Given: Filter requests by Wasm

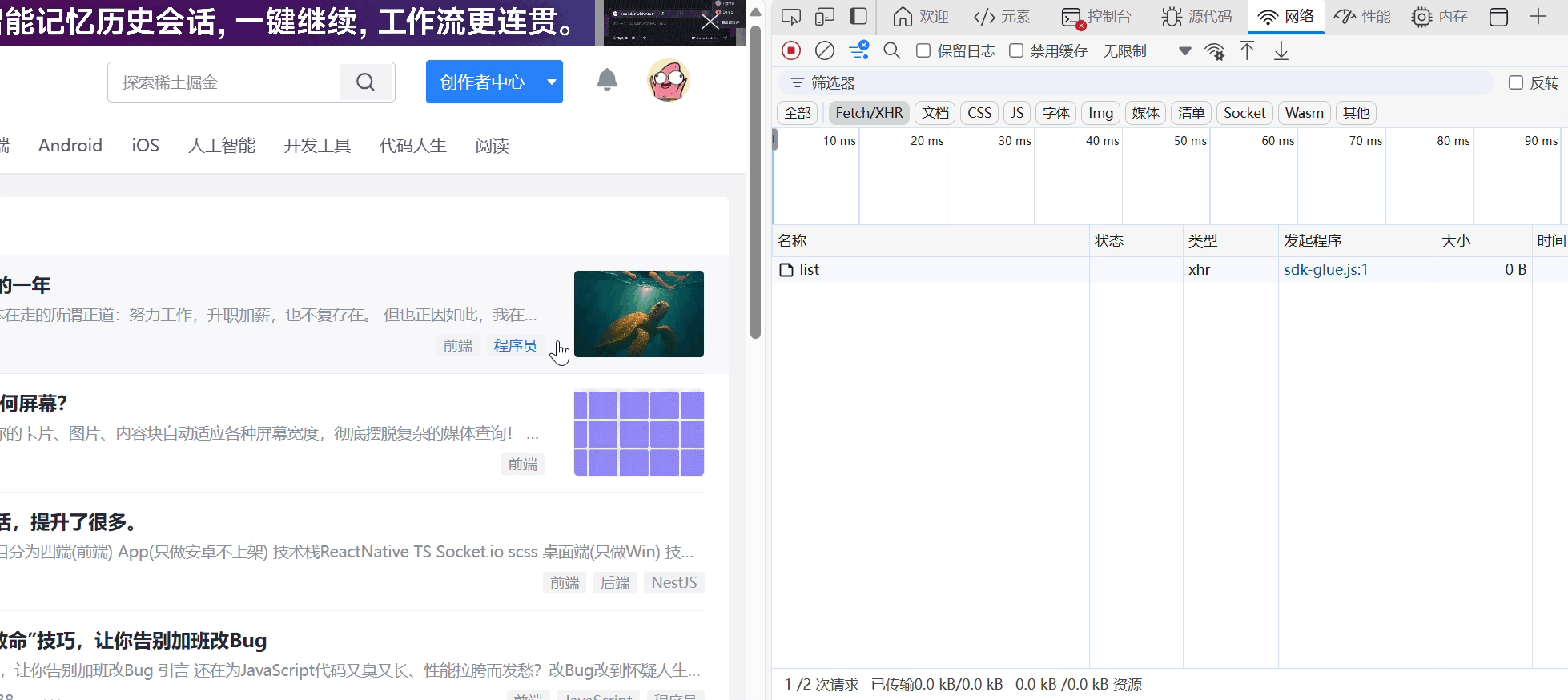Looking at the screenshot, I should pos(1305,113).
